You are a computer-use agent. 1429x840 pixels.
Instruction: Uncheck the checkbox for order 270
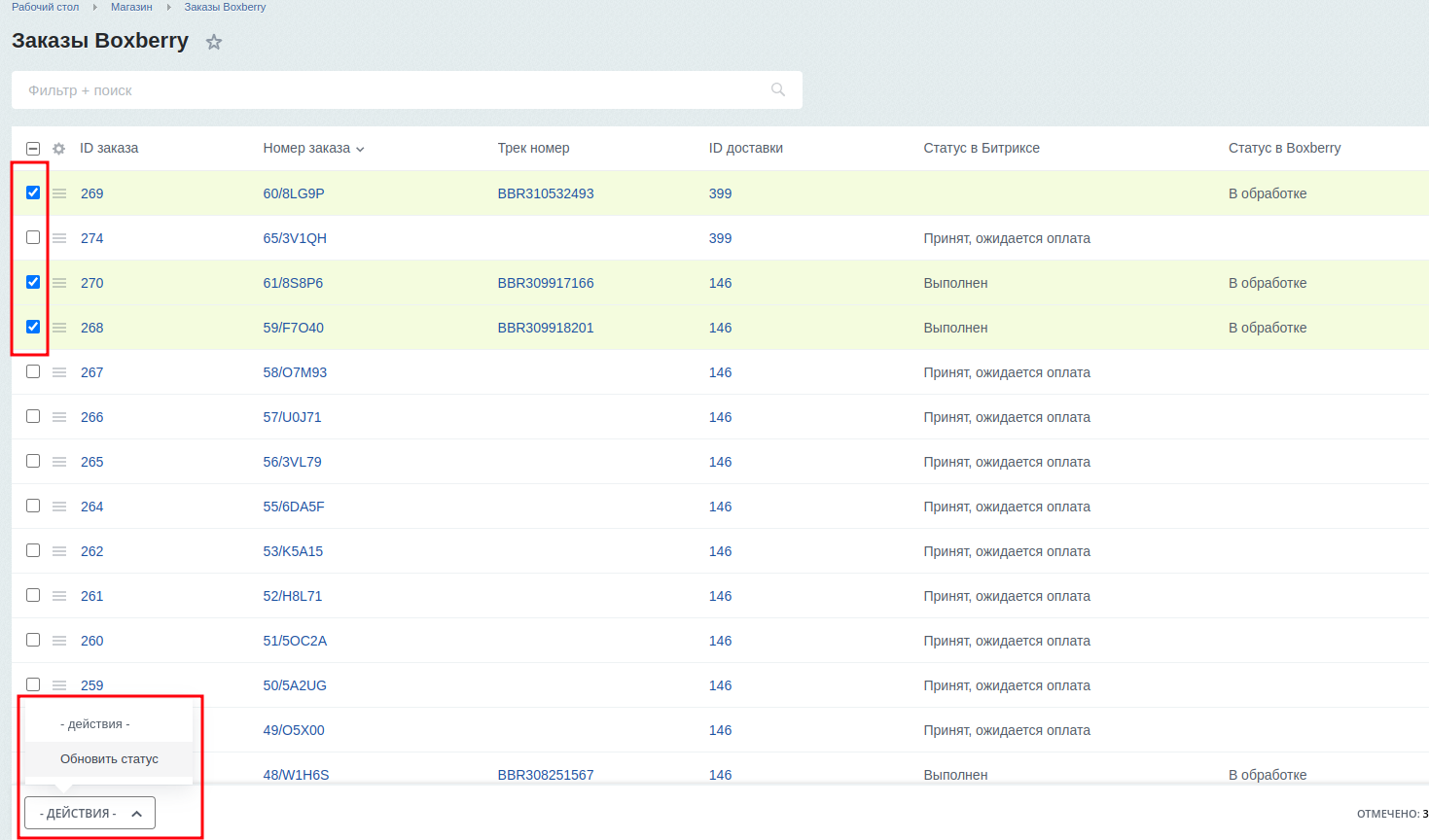click(33, 282)
